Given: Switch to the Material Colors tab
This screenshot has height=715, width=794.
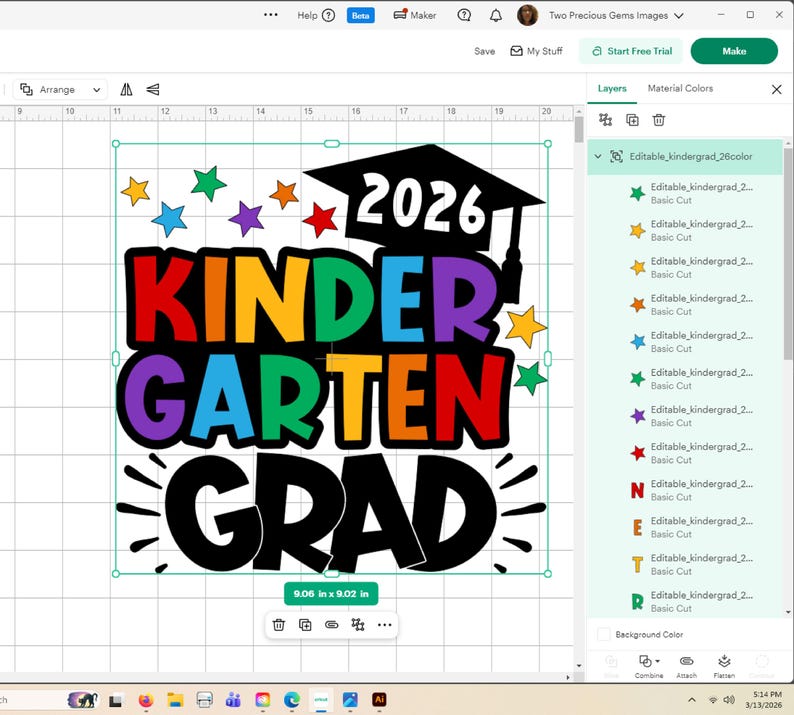Looking at the screenshot, I should coord(680,89).
